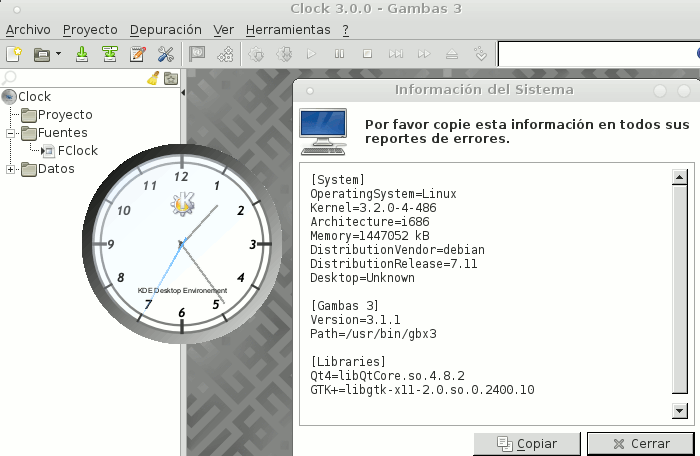Viewport: 700px width, 456px height.
Task: Create a new project with the star page icon
Action: coord(14,54)
